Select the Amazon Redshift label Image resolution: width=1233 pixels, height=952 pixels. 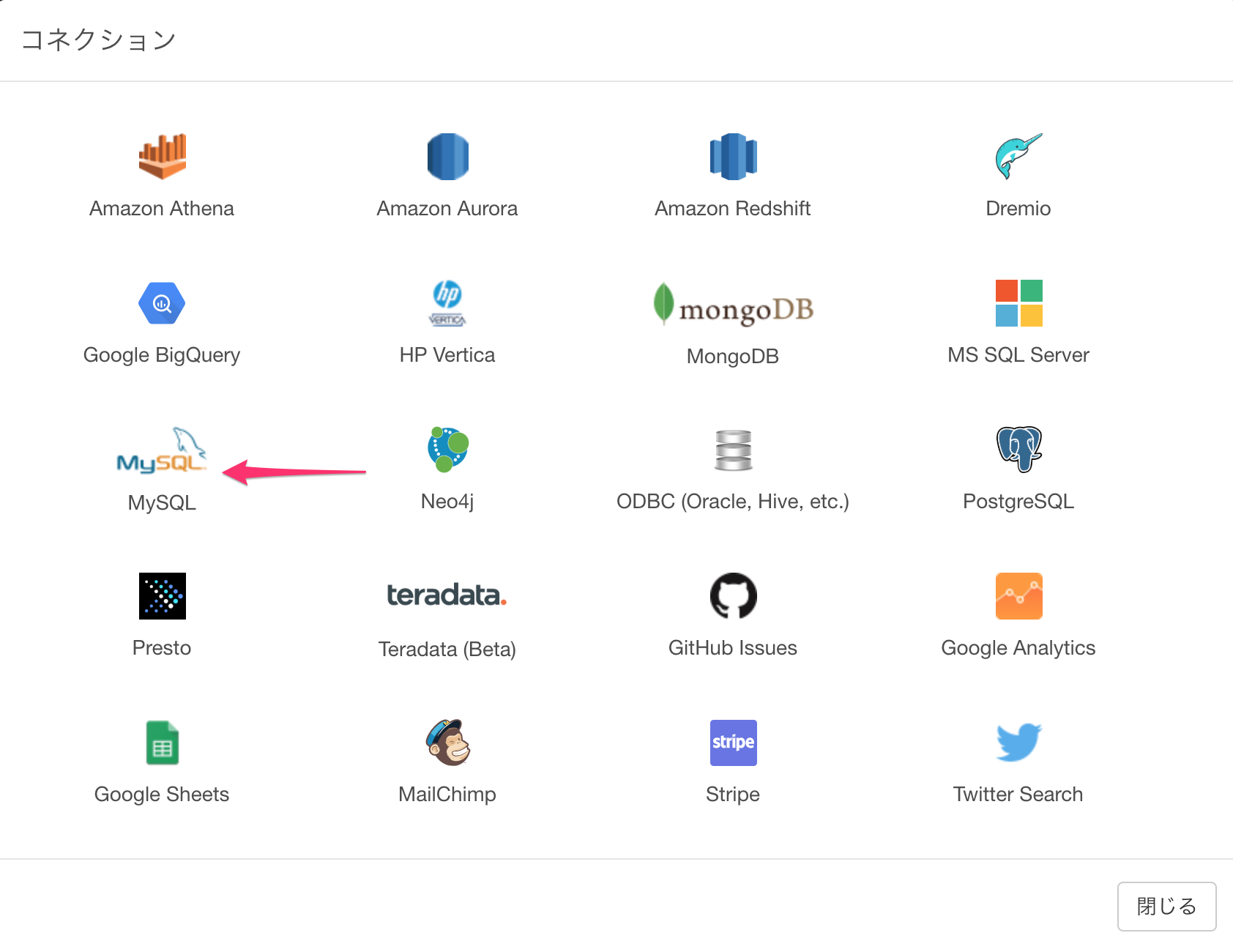(733, 209)
